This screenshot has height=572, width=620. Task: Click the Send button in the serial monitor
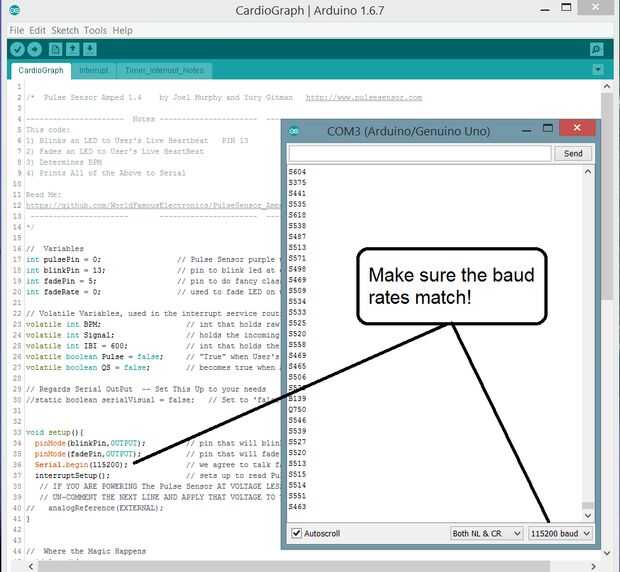pos(573,153)
